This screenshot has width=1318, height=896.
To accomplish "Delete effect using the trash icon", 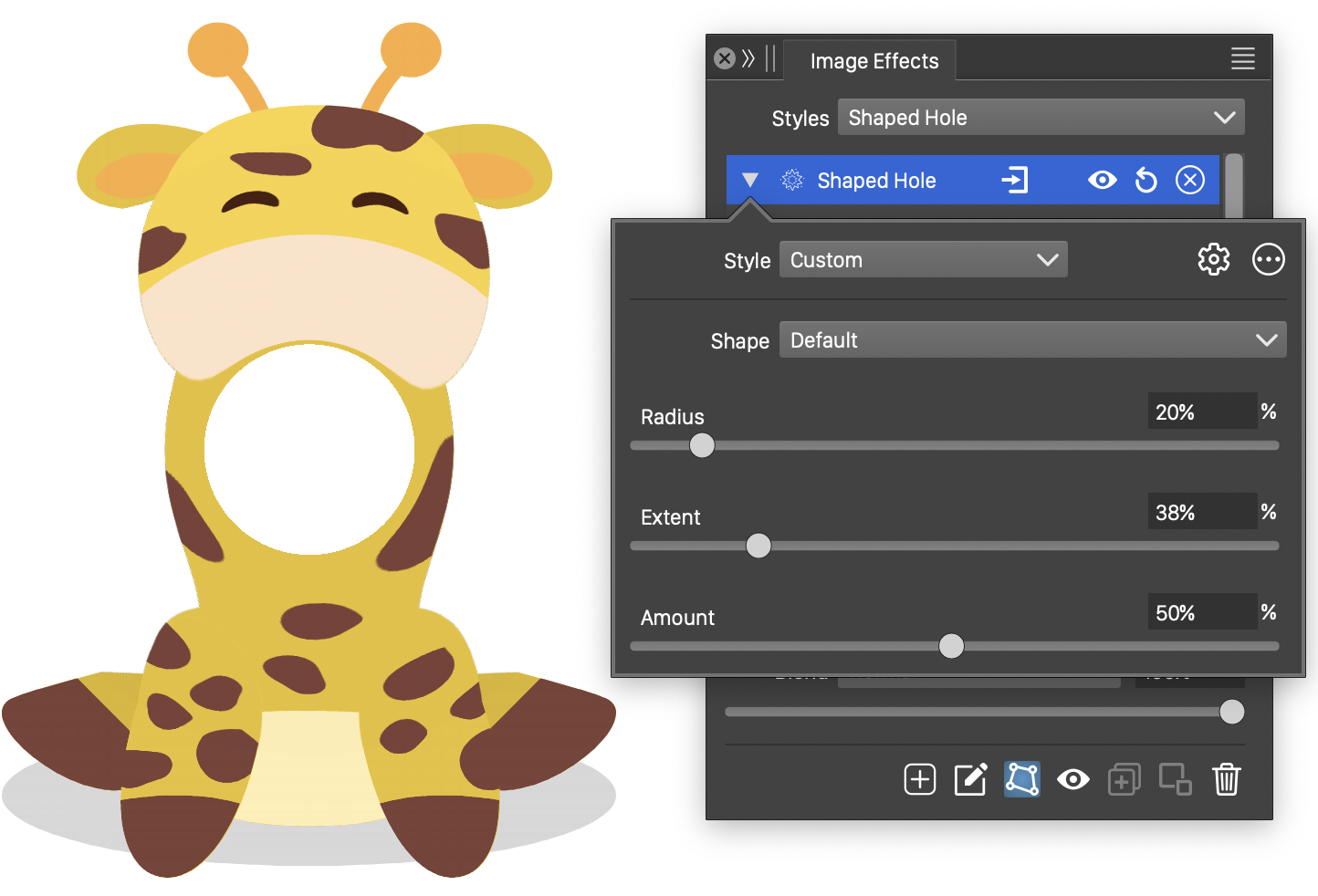I will pos(1226,780).
